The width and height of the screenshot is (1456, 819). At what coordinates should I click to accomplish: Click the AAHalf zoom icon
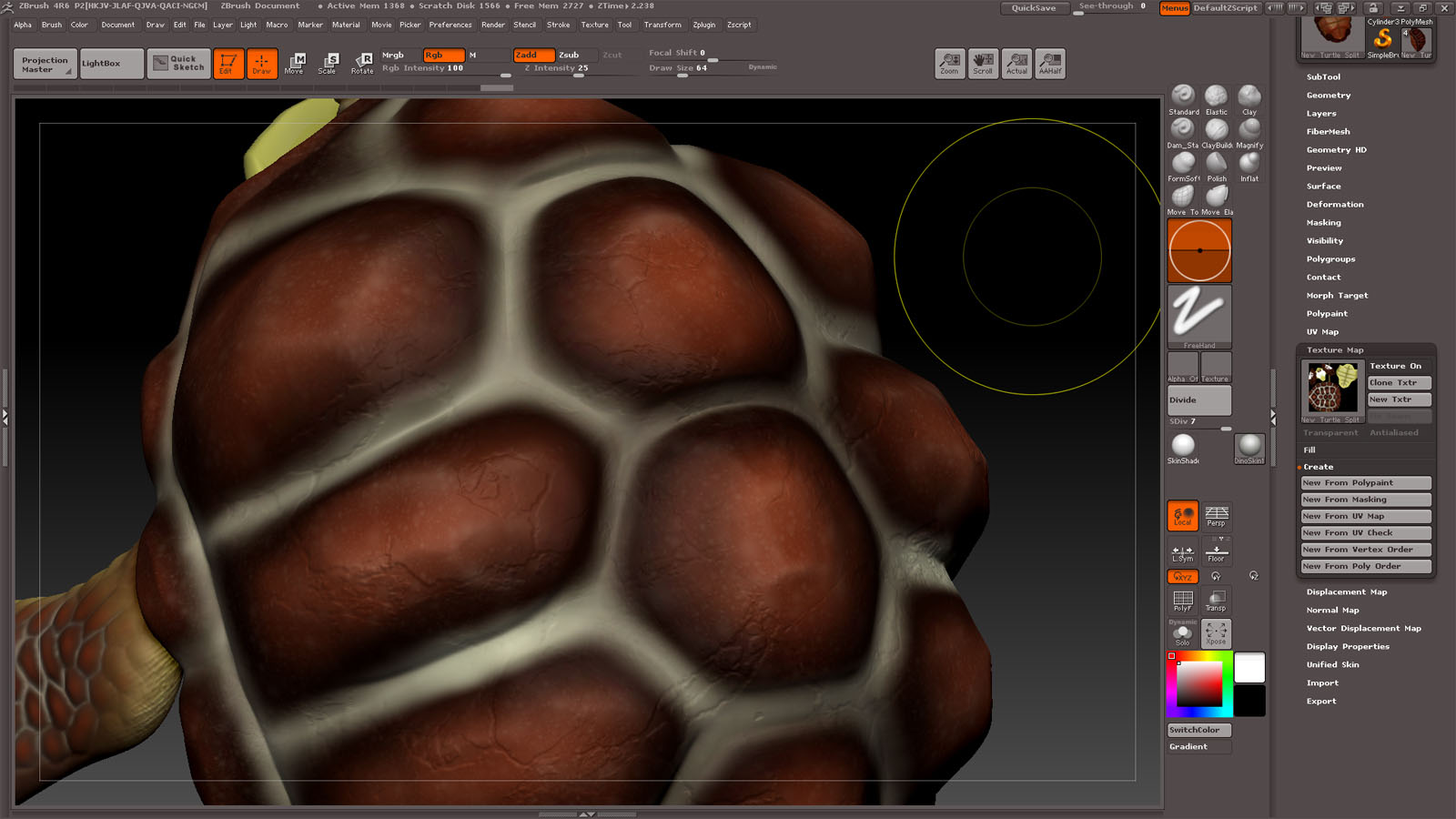1050,63
